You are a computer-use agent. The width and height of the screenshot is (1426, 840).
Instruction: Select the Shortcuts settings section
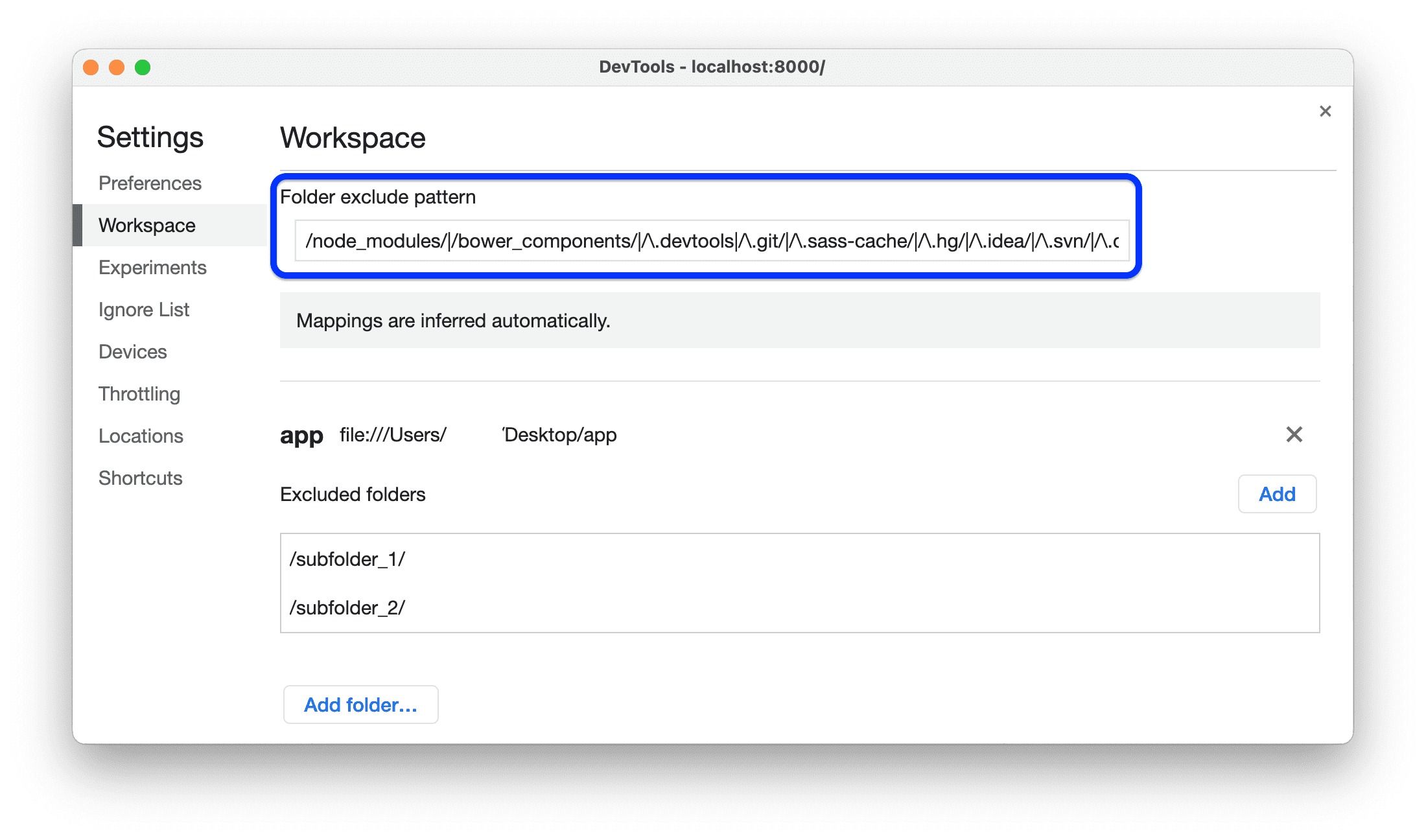click(141, 477)
